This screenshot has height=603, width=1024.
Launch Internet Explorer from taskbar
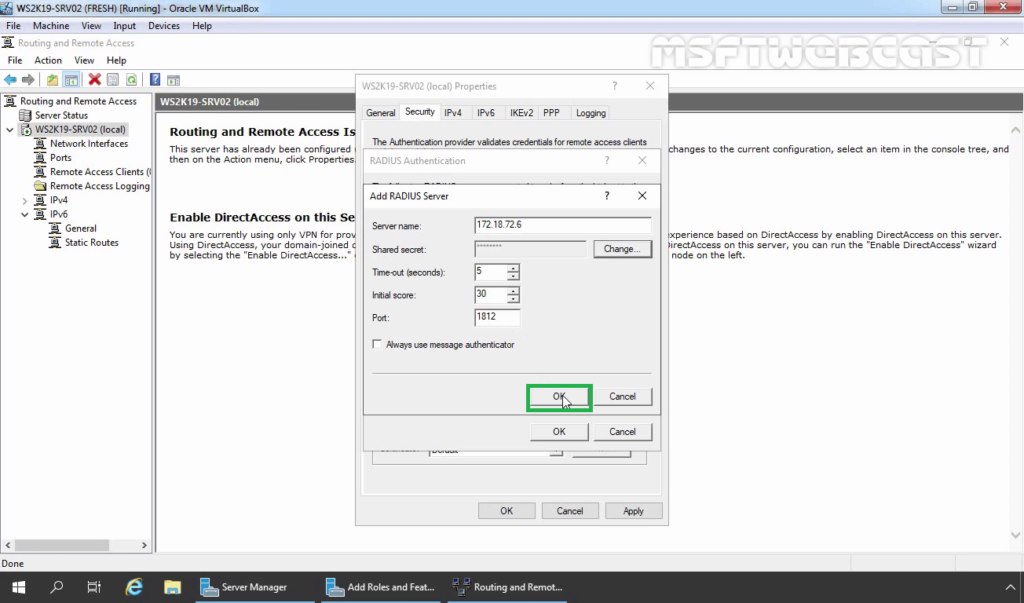(x=134, y=587)
